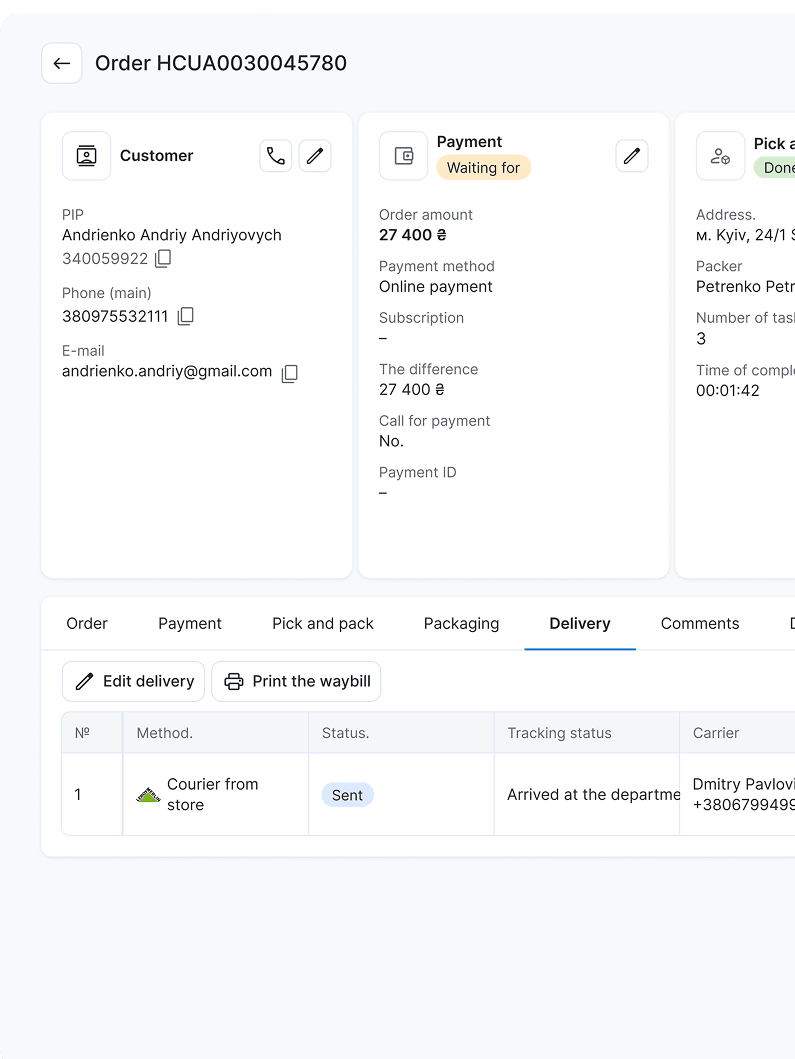Click the Order amount 27 400 value
Screen dimensions: 795x1059
[x=413, y=235]
